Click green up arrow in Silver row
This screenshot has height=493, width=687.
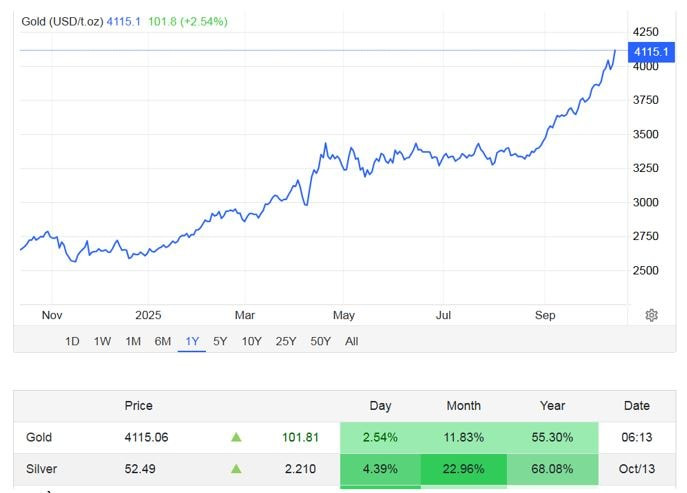click(237, 468)
